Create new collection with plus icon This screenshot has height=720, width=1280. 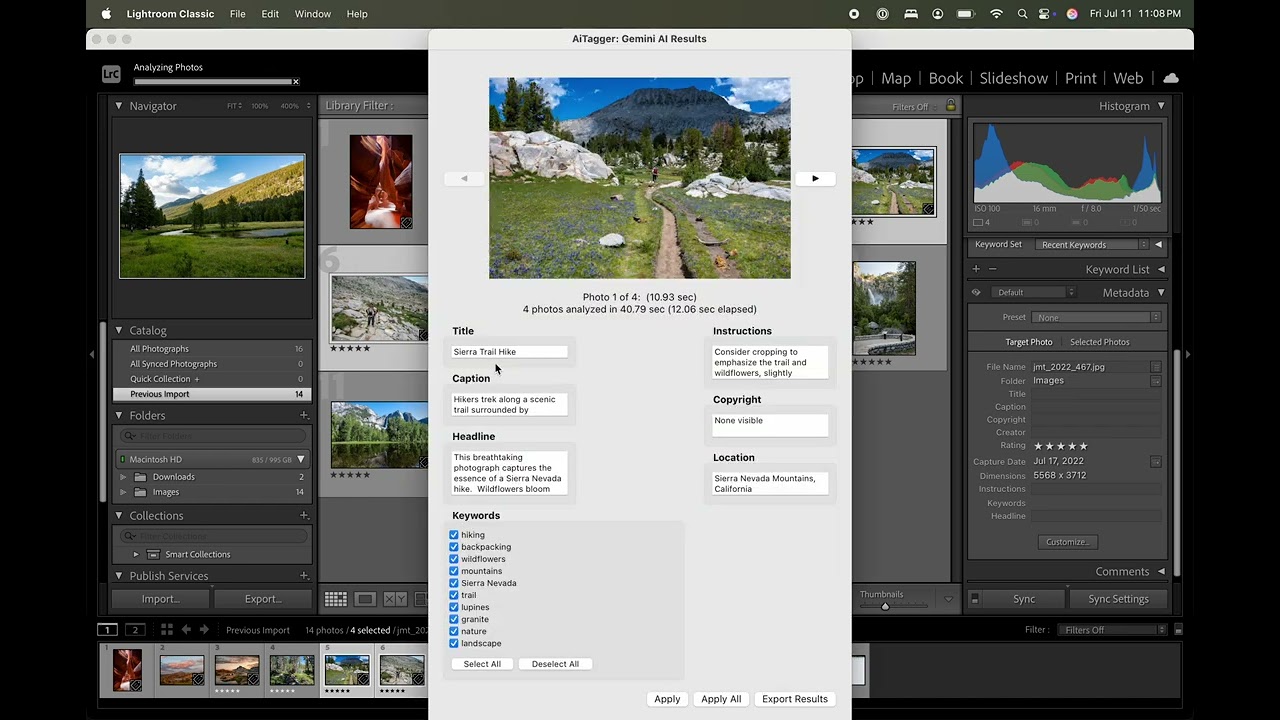coord(304,516)
